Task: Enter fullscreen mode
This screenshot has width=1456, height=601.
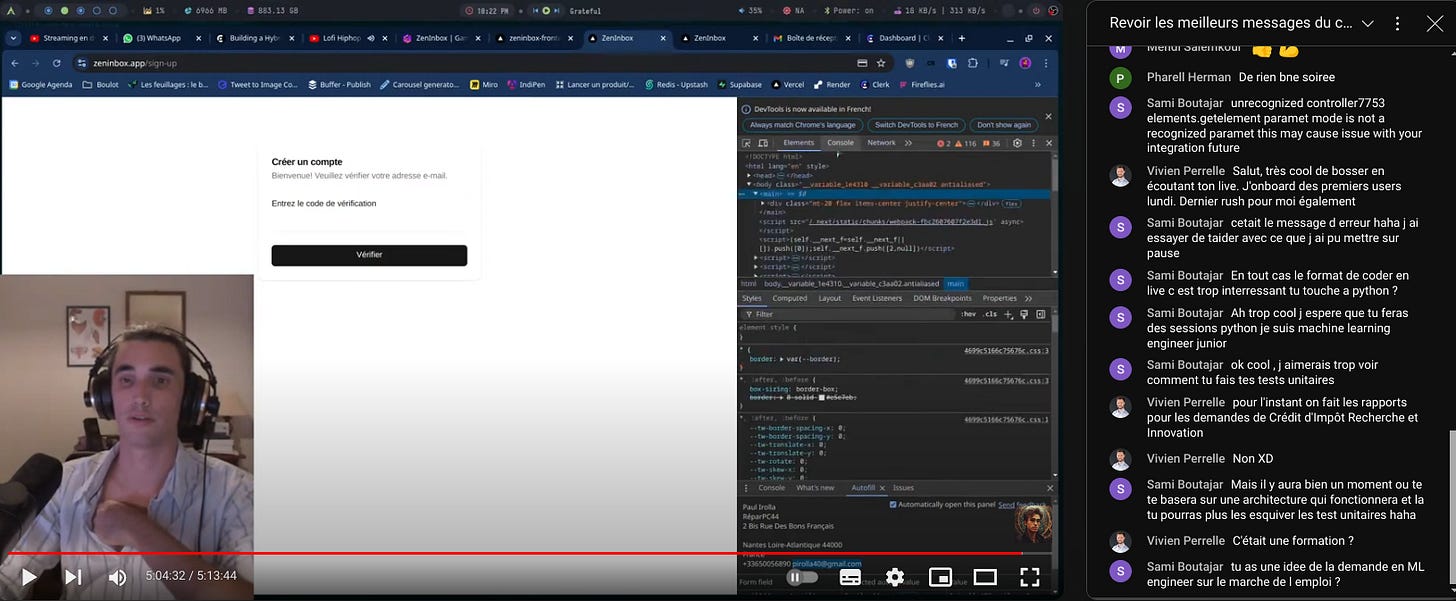Action: [1029, 577]
